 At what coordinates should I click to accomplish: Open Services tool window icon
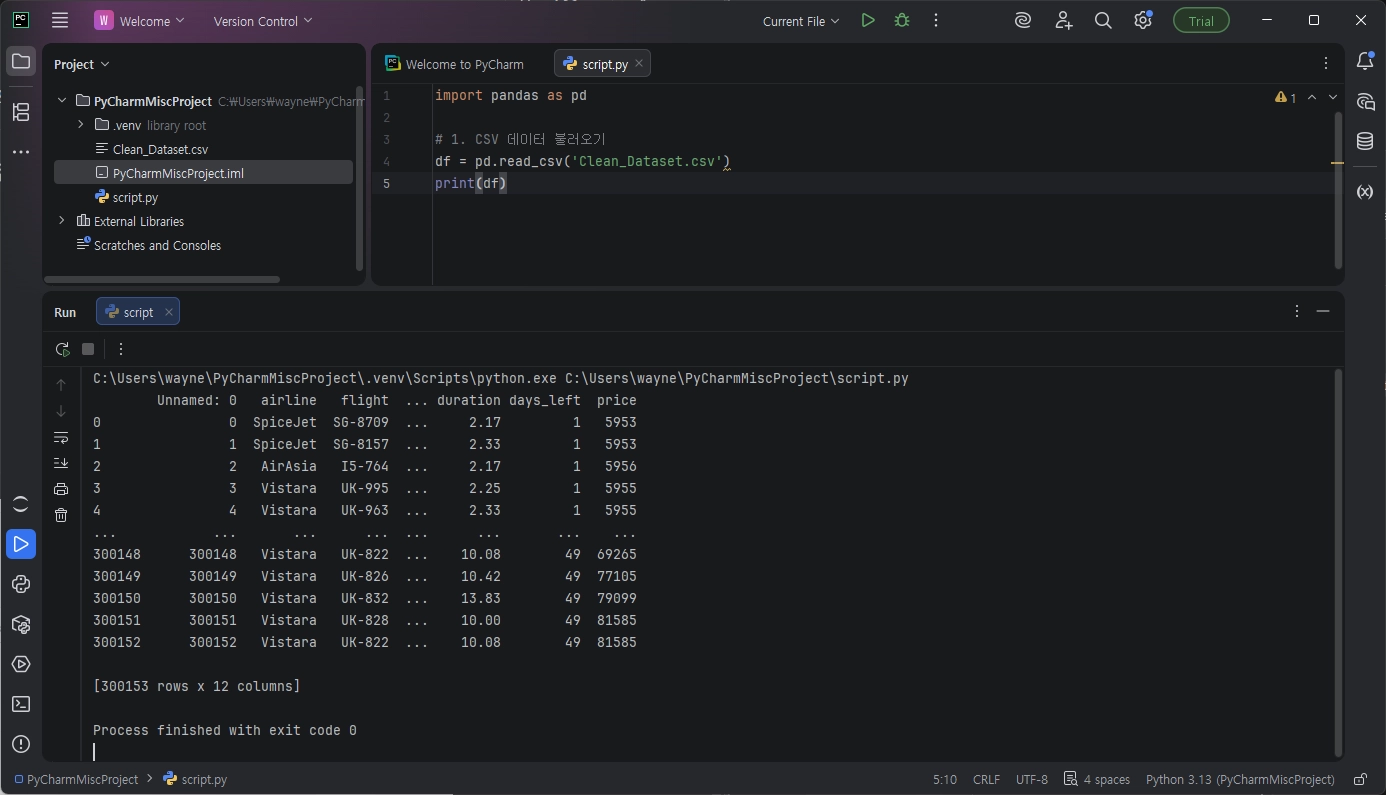point(20,664)
